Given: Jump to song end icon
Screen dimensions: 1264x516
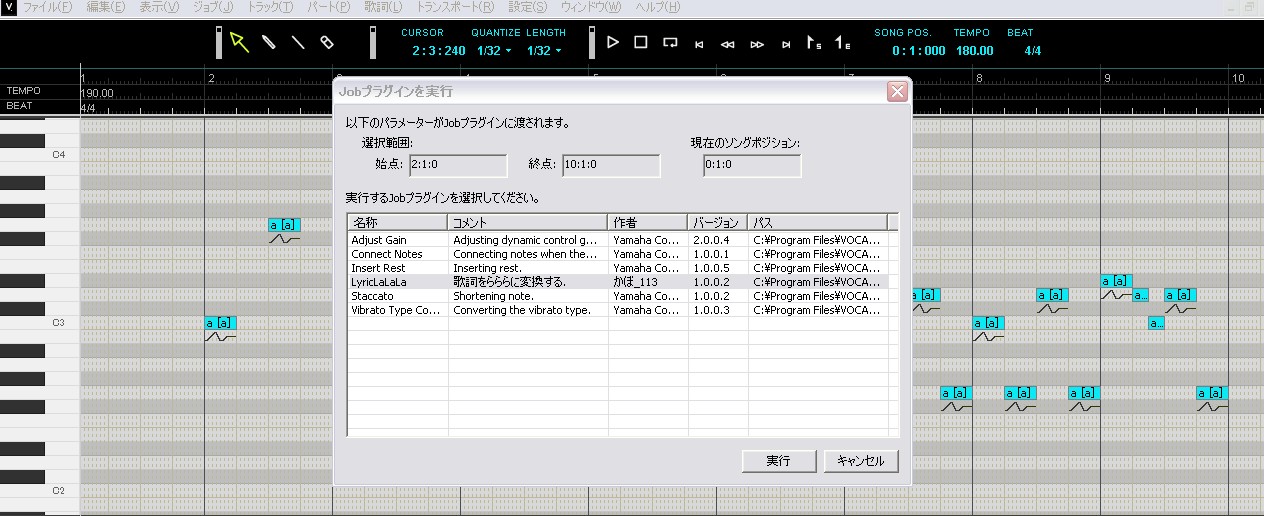Looking at the screenshot, I should coord(786,44).
